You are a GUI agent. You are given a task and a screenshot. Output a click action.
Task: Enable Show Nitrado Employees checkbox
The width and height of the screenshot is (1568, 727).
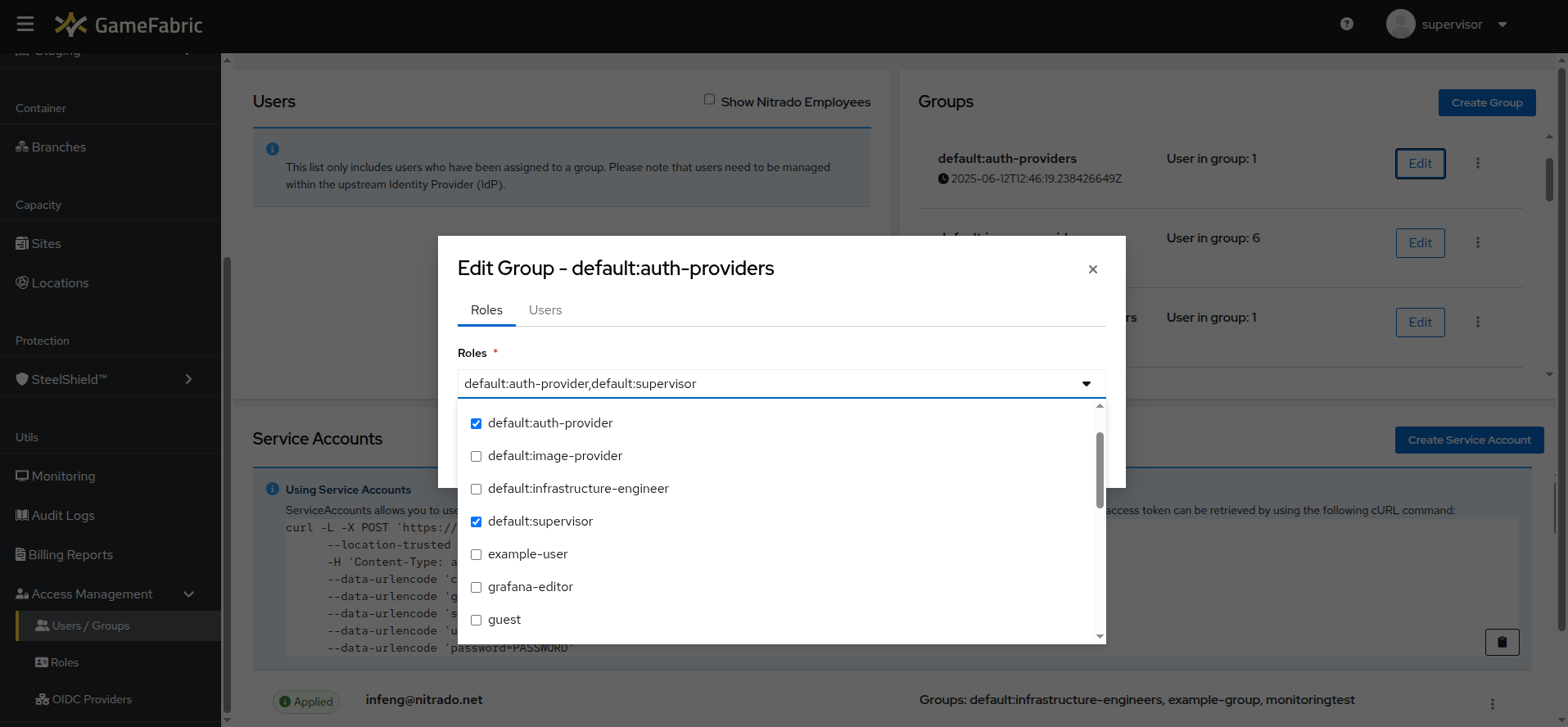pyautogui.click(x=709, y=99)
